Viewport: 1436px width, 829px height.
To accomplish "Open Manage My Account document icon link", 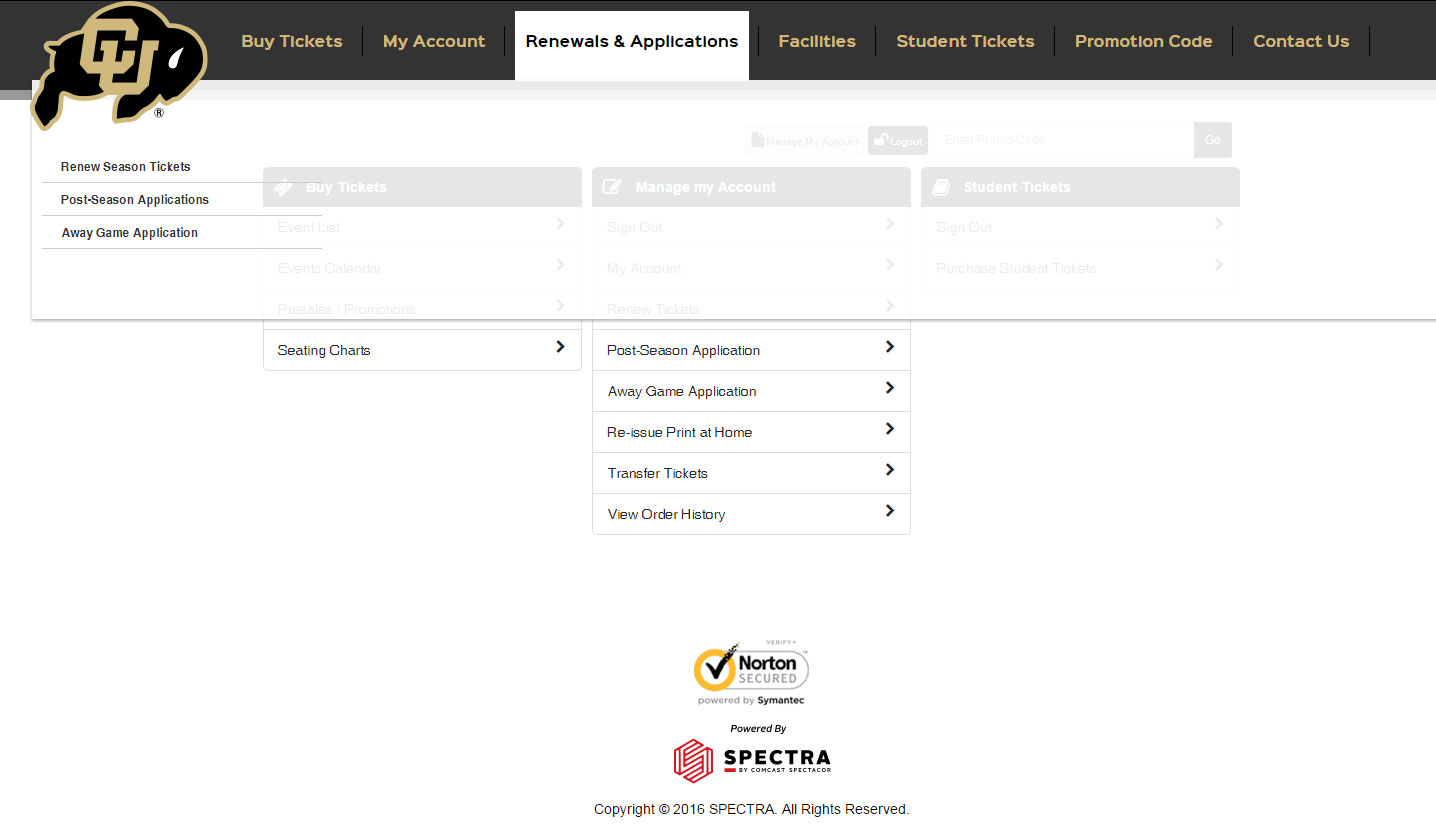I will tap(805, 141).
